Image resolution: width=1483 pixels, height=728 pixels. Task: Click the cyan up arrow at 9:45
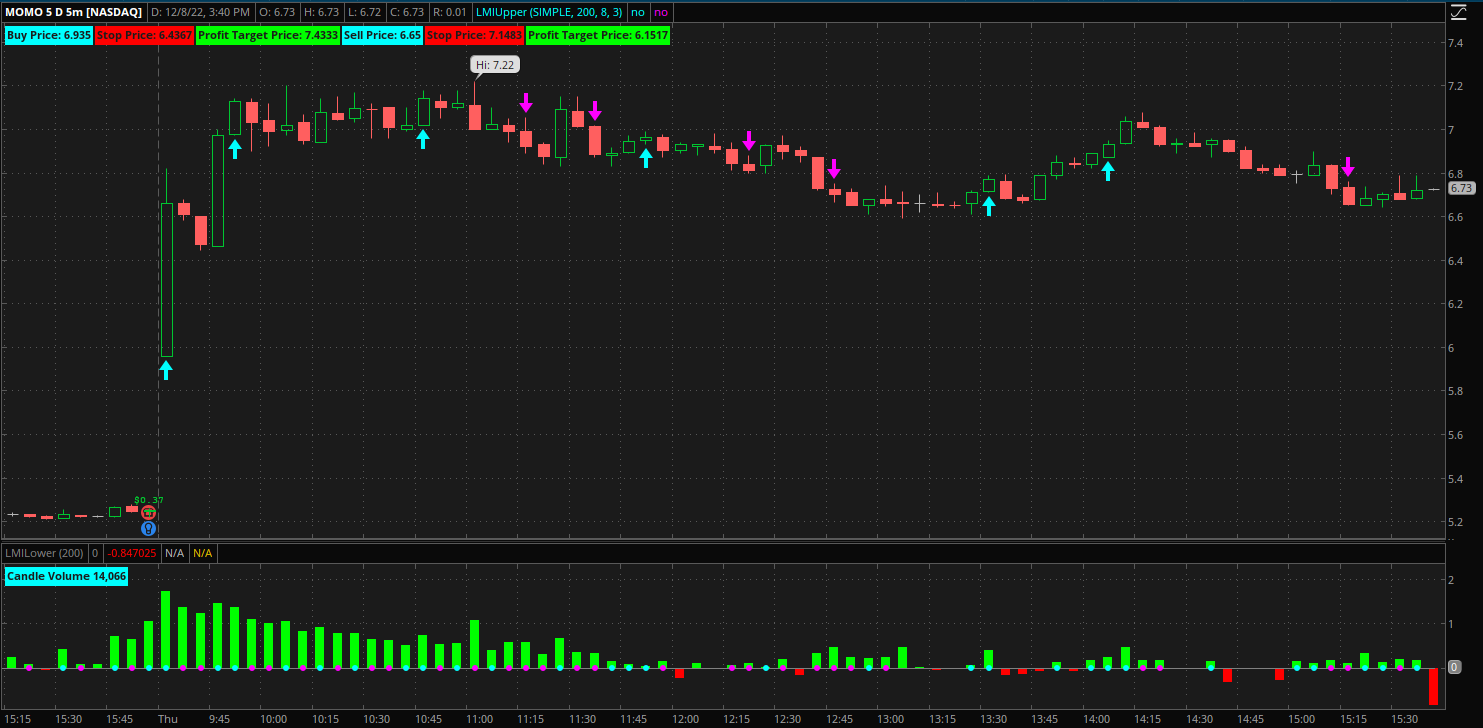point(234,148)
